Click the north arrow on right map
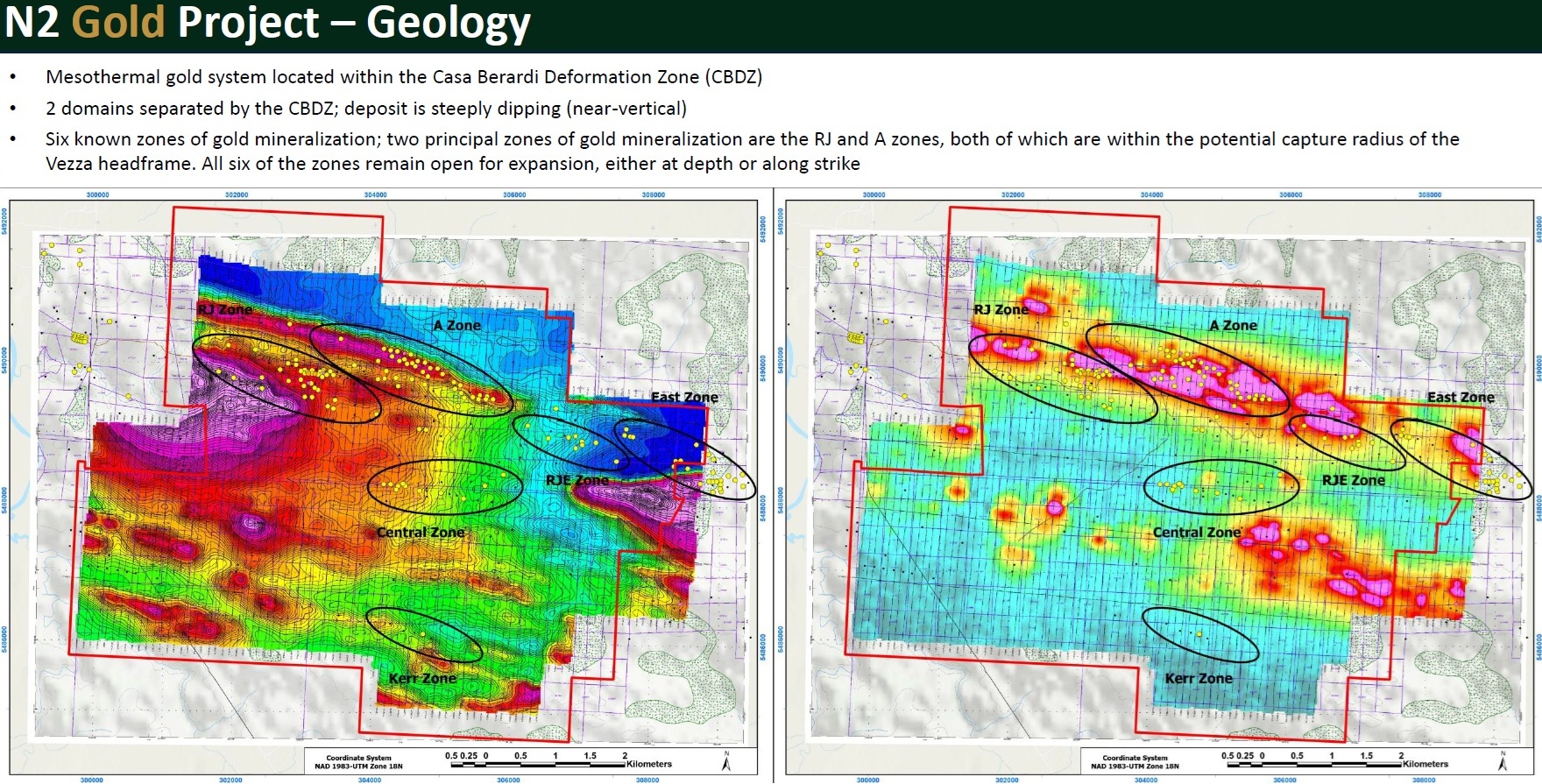This screenshot has width=1542, height=784. (1503, 760)
